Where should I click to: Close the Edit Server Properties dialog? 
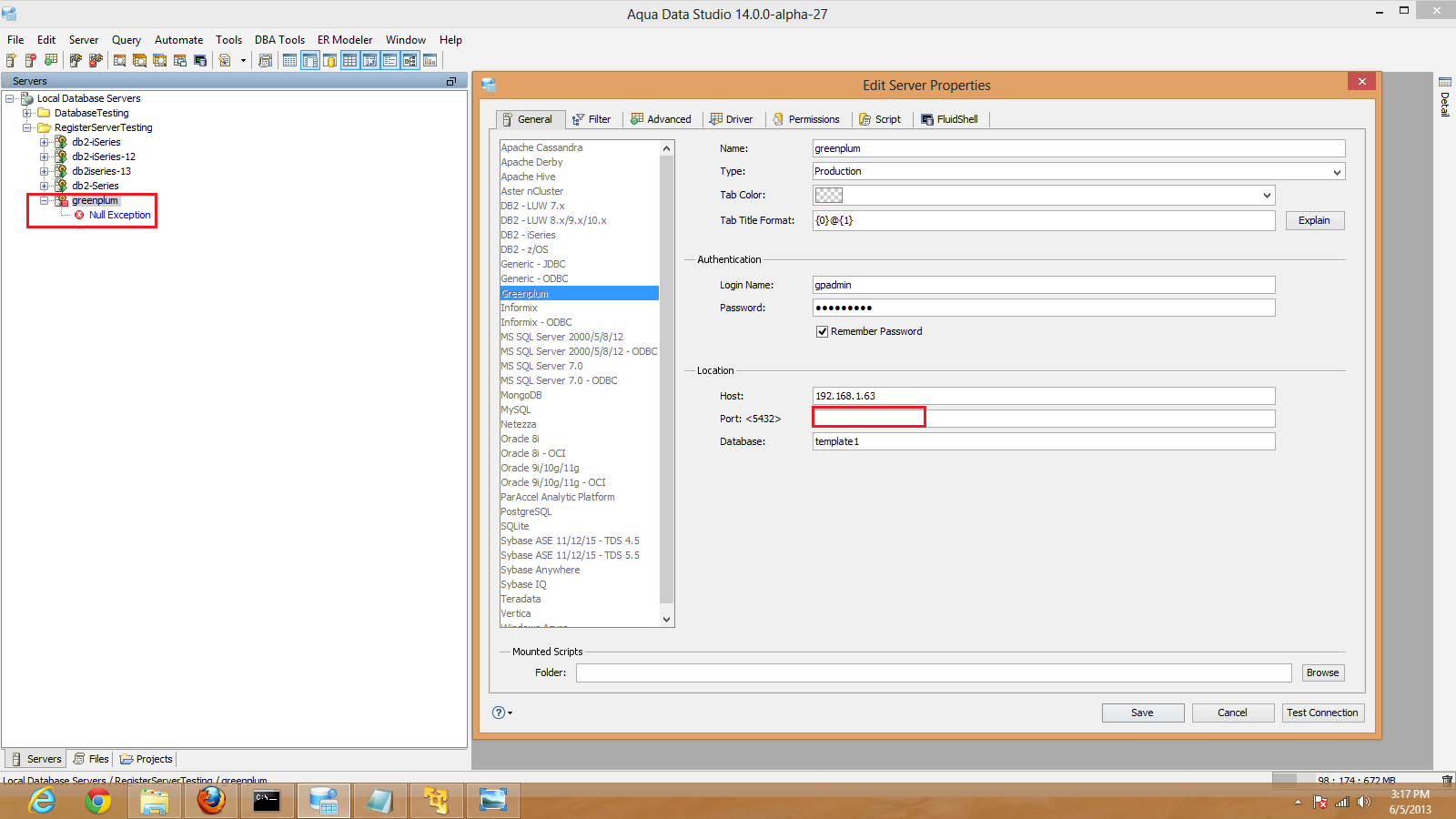[1362, 81]
